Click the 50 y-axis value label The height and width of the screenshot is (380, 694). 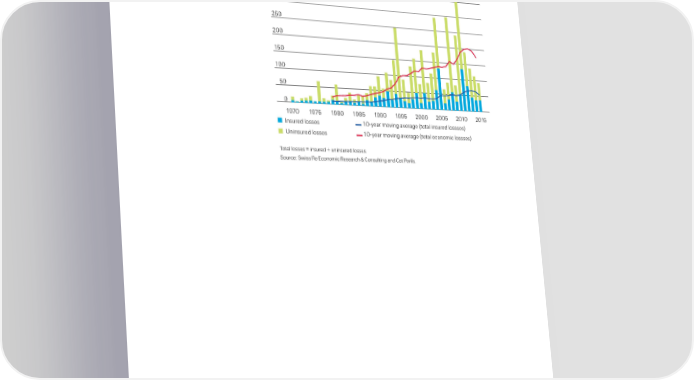282,81
